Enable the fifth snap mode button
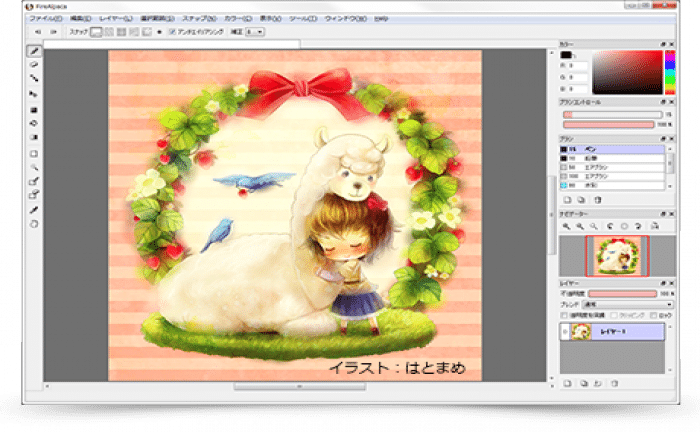The width and height of the screenshot is (700, 432). click(146, 32)
